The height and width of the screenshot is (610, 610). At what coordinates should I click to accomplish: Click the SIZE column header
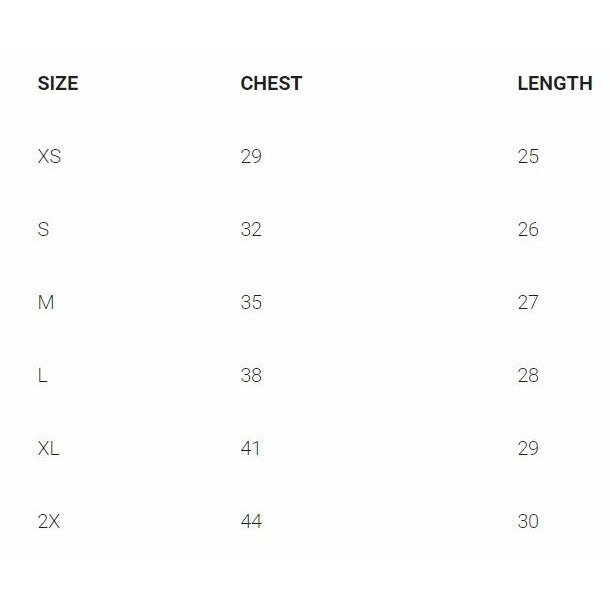pyautogui.click(x=57, y=84)
